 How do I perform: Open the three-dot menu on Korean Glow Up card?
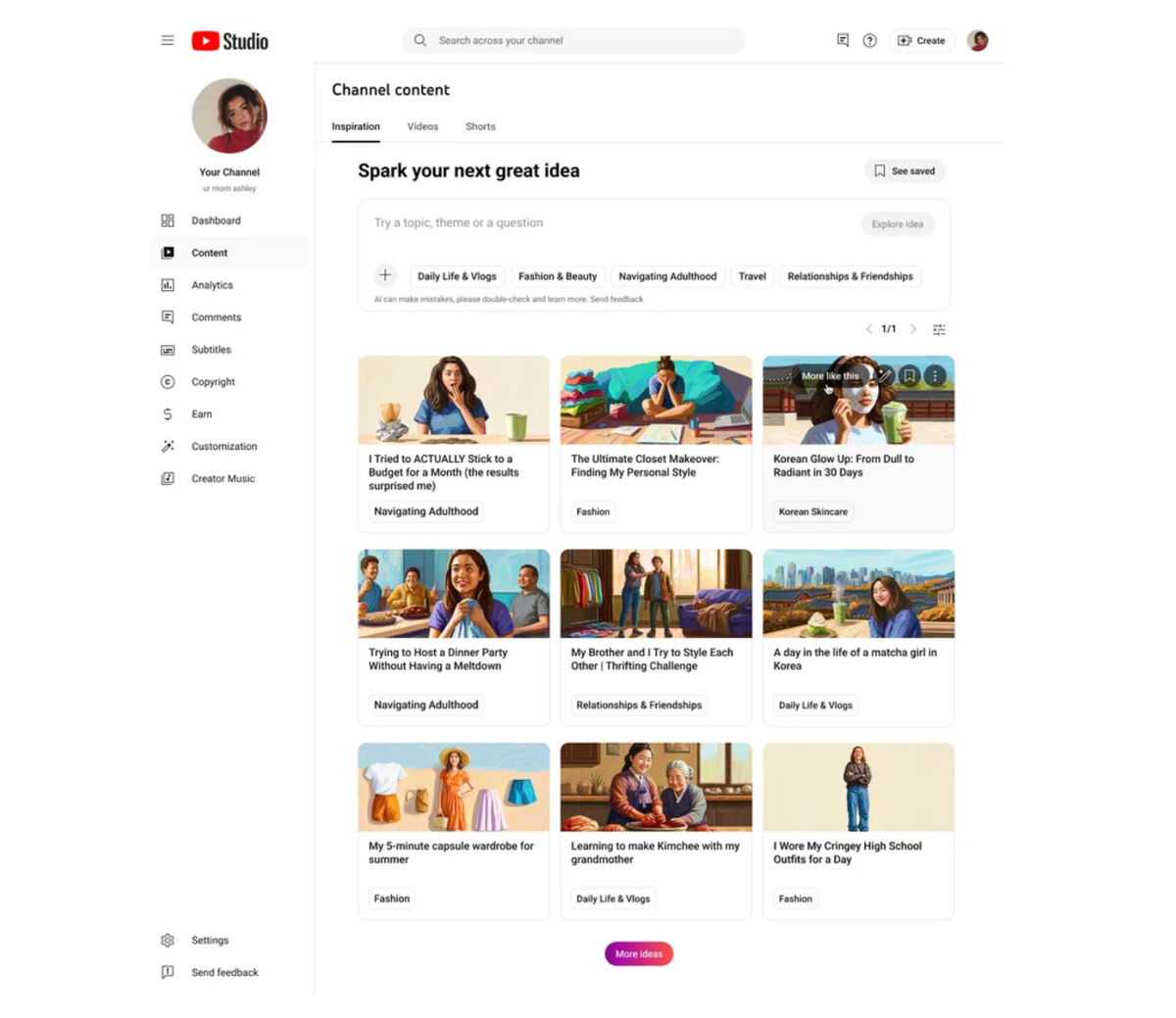coord(936,375)
